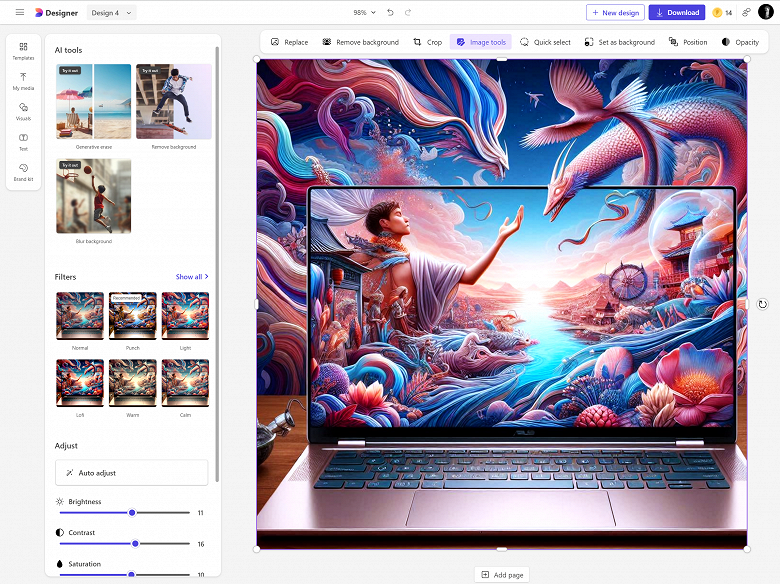Screen dimensions: 780x584
Task: Expand the Design 4 name dropdown
Action: [111, 13]
